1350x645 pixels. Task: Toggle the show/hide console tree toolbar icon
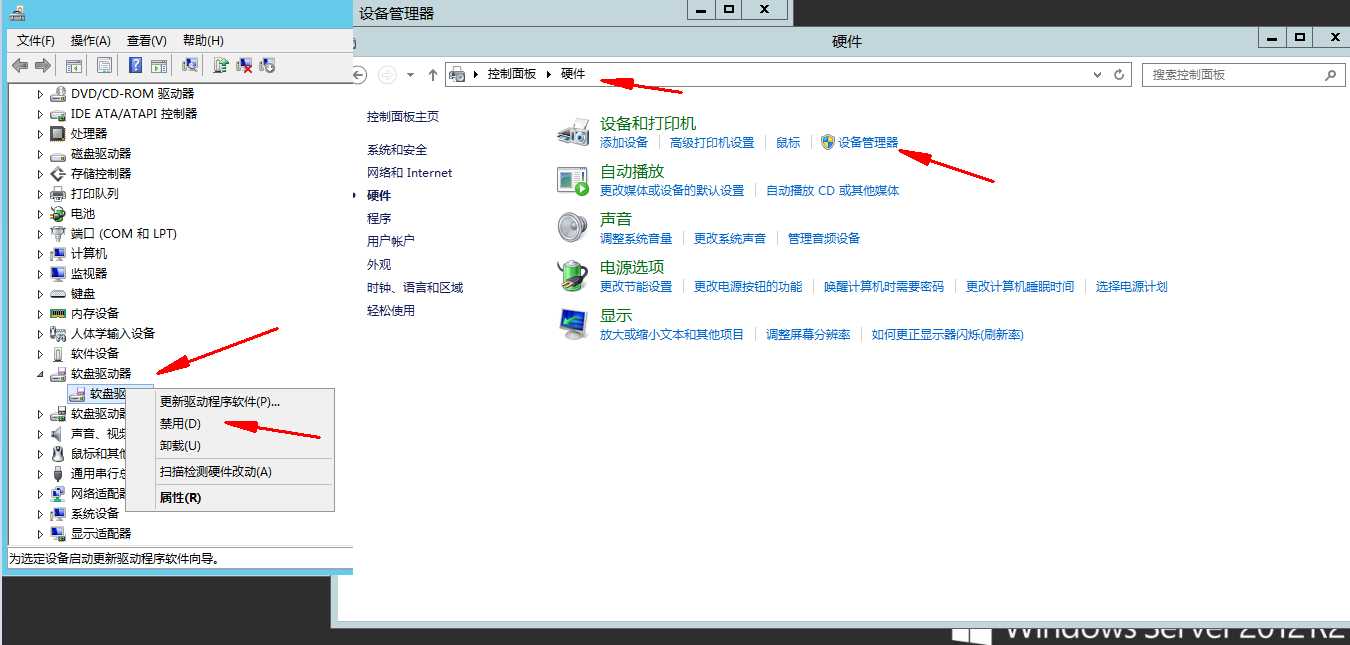pyautogui.click(x=74, y=65)
